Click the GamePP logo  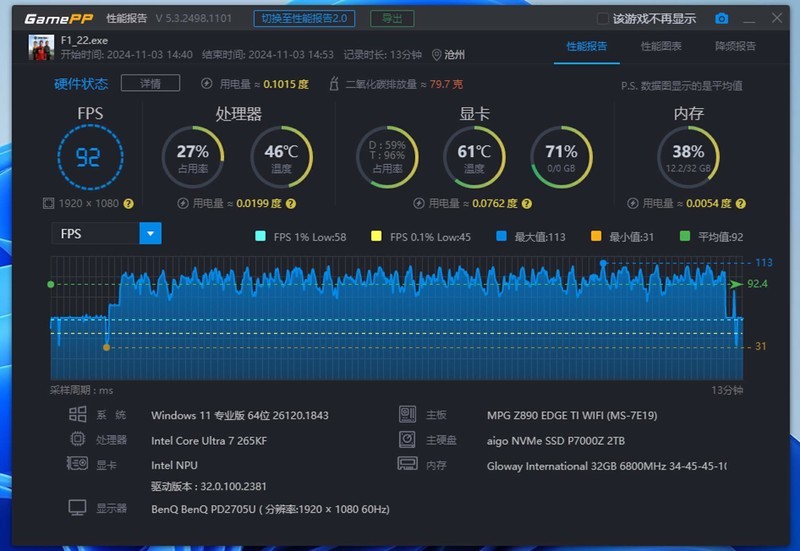point(59,19)
